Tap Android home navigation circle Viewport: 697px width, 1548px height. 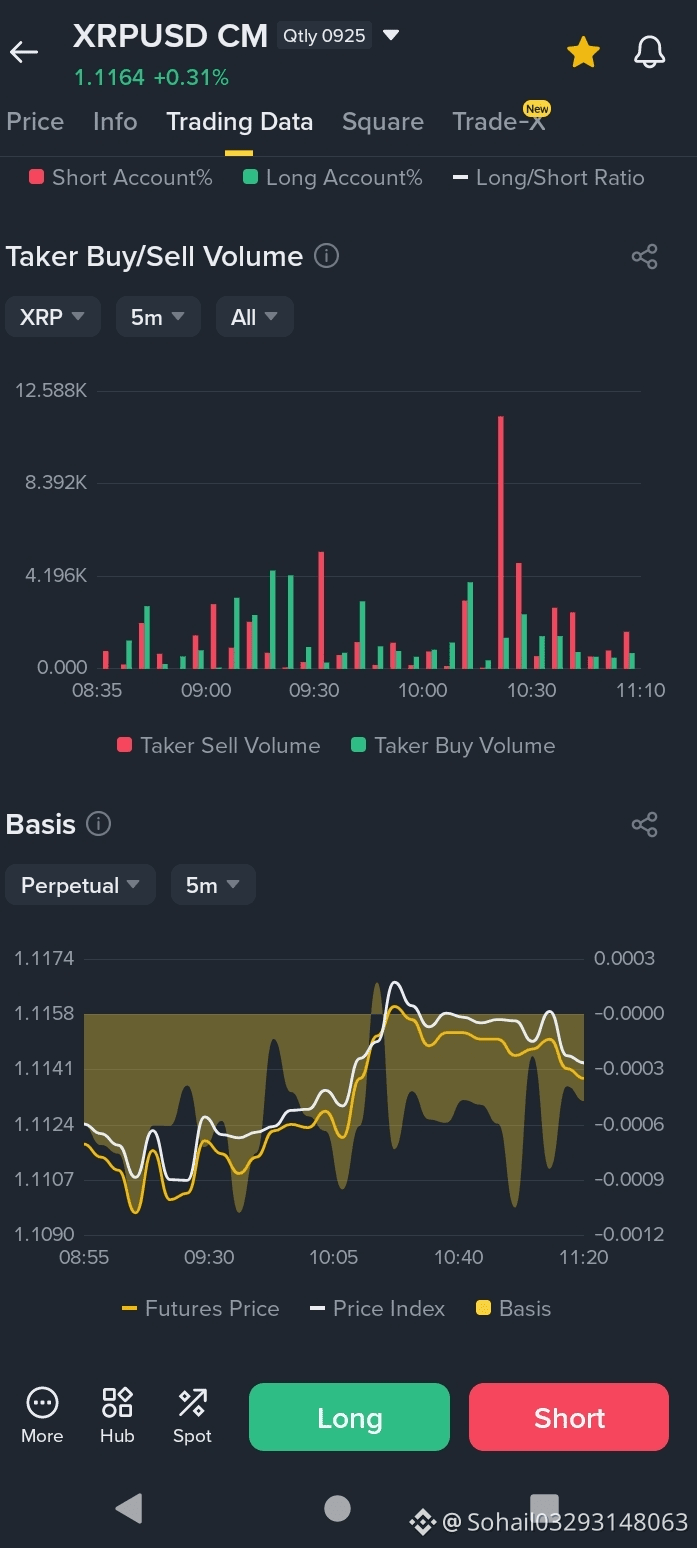[338, 1508]
